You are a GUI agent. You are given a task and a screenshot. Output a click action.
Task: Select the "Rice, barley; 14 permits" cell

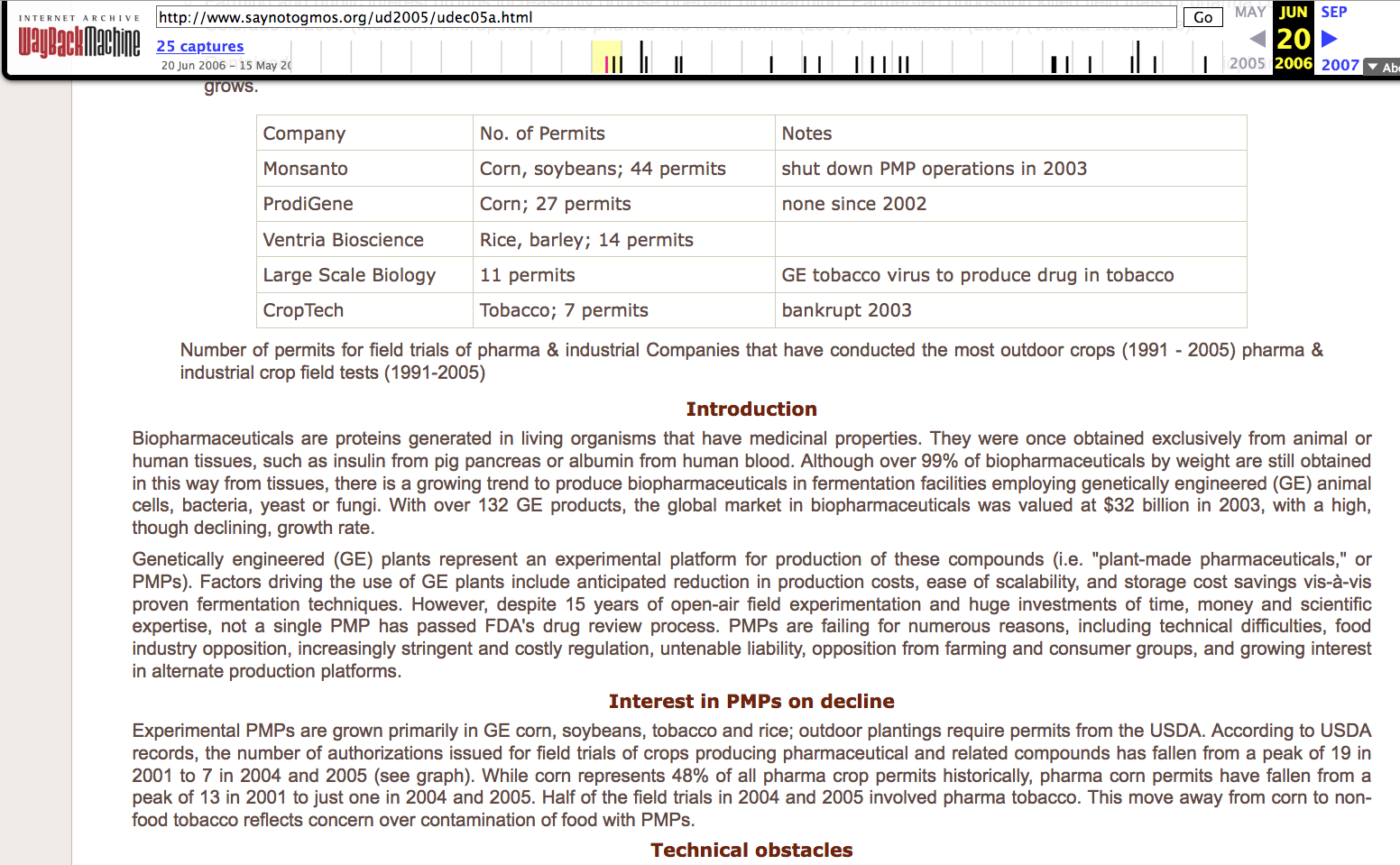tap(624, 240)
